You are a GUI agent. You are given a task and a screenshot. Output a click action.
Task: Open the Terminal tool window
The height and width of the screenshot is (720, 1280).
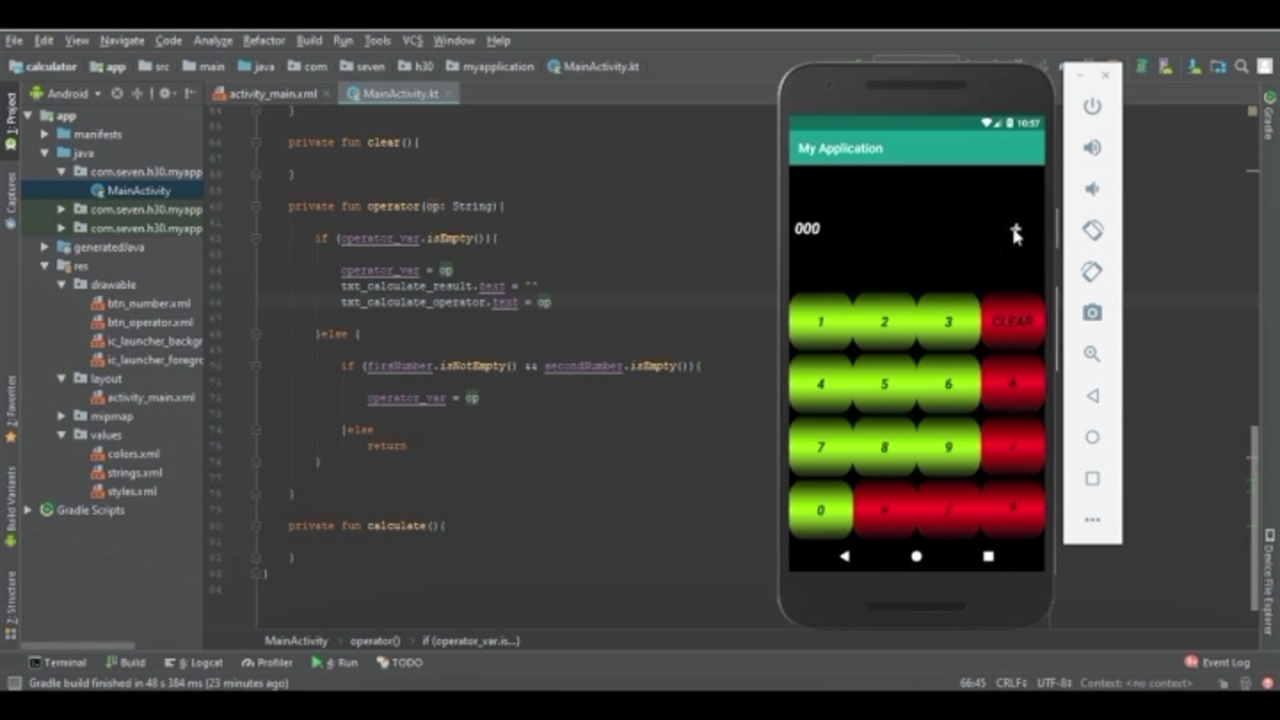click(x=58, y=662)
